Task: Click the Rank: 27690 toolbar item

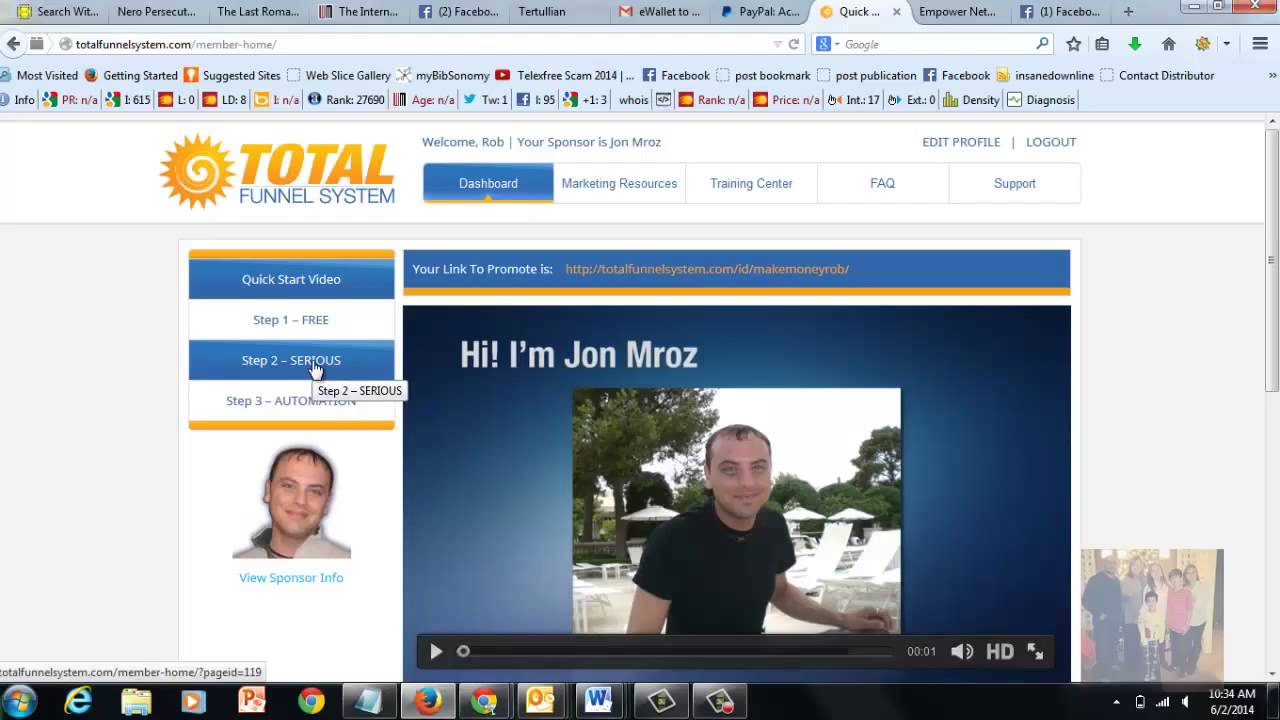Action: click(x=346, y=100)
